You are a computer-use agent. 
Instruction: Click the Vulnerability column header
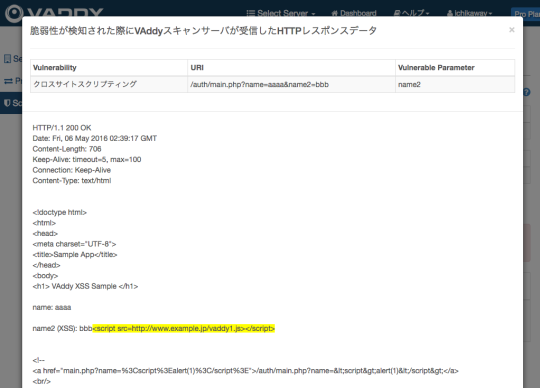pos(109,68)
